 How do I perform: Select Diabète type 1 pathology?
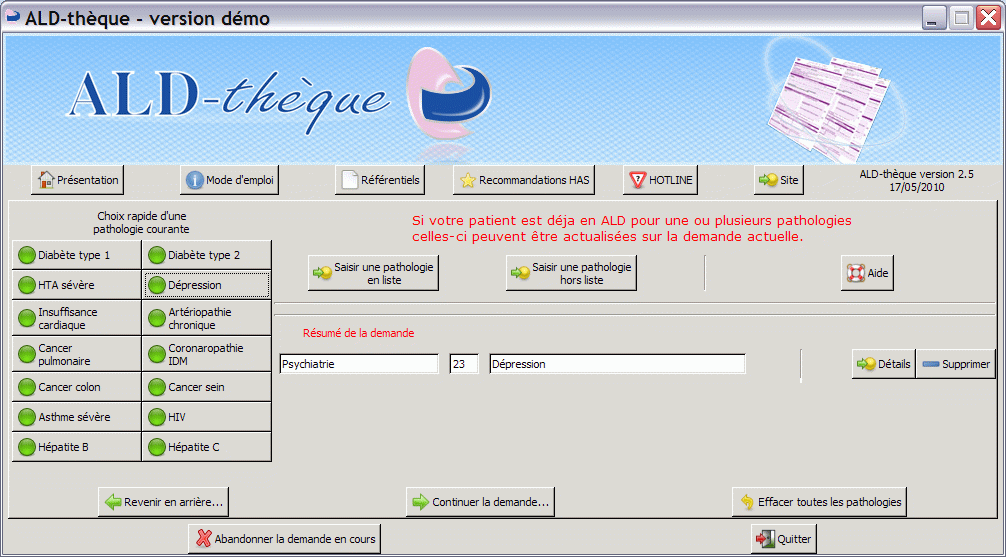click(76, 255)
